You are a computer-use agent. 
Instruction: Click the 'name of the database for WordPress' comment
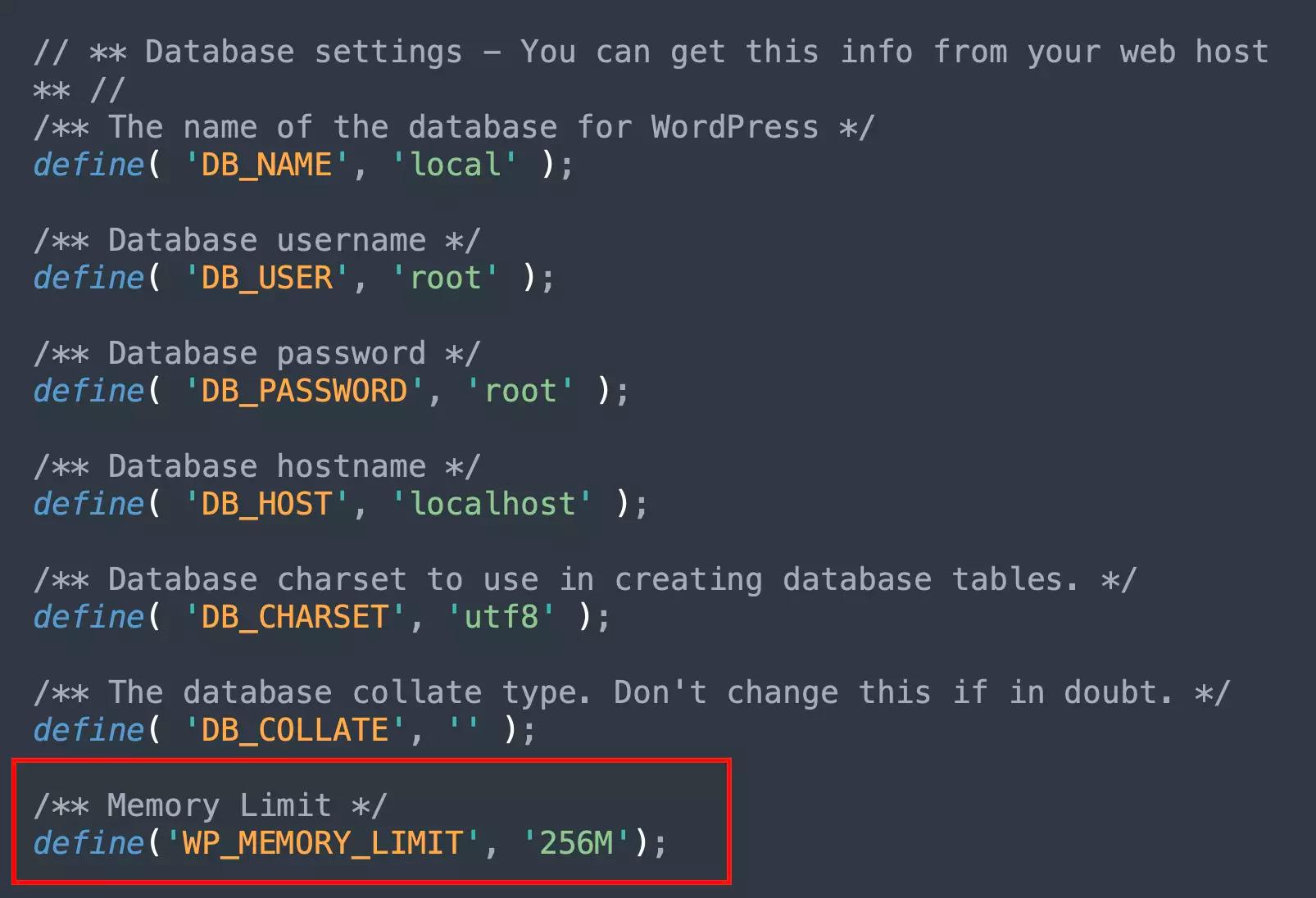pyautogui.click(x=454, y=127)
